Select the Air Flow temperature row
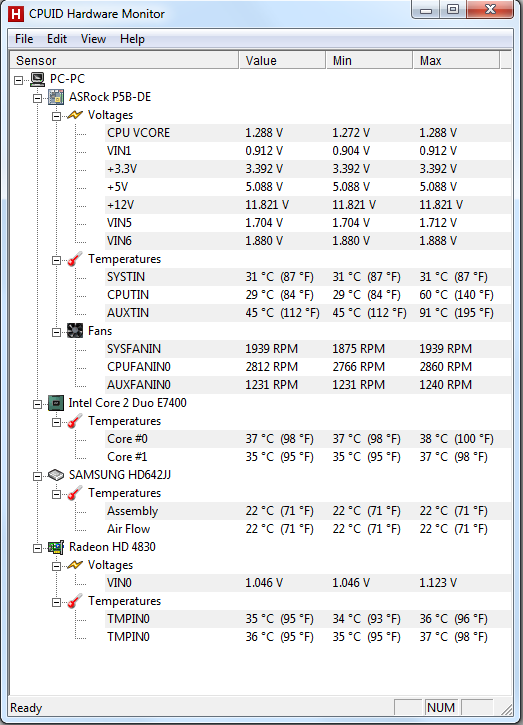This screenshot has width=523, height=725. coord(308,529)
